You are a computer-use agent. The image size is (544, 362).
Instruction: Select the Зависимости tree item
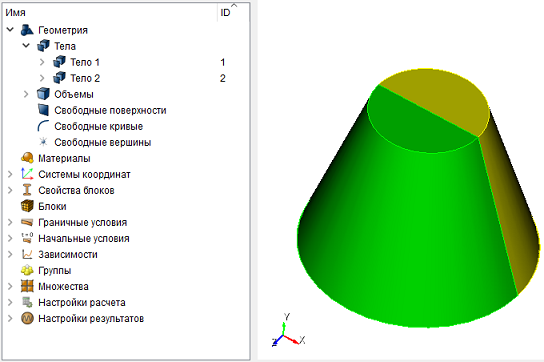coord(68,254)
